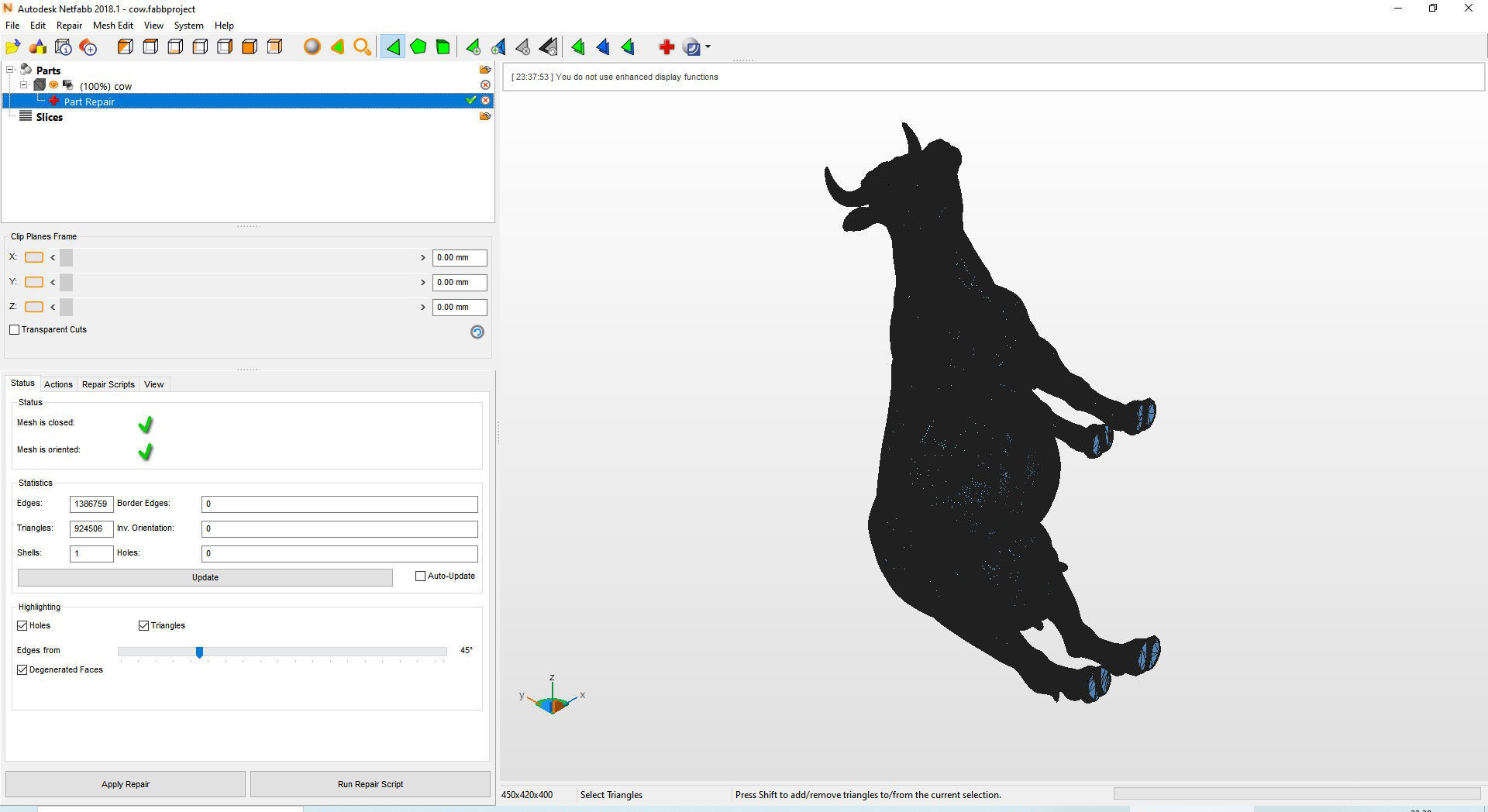Open the part information toolbar icon
1488x812 pixels.
64,47
